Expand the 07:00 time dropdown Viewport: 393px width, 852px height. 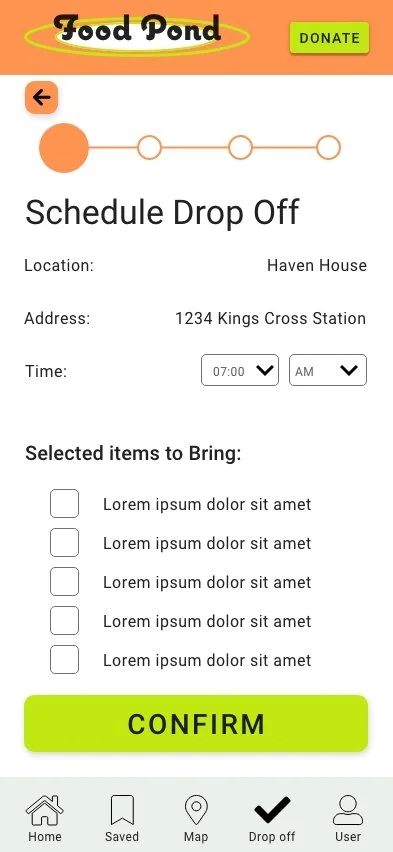tap(240, 371)
